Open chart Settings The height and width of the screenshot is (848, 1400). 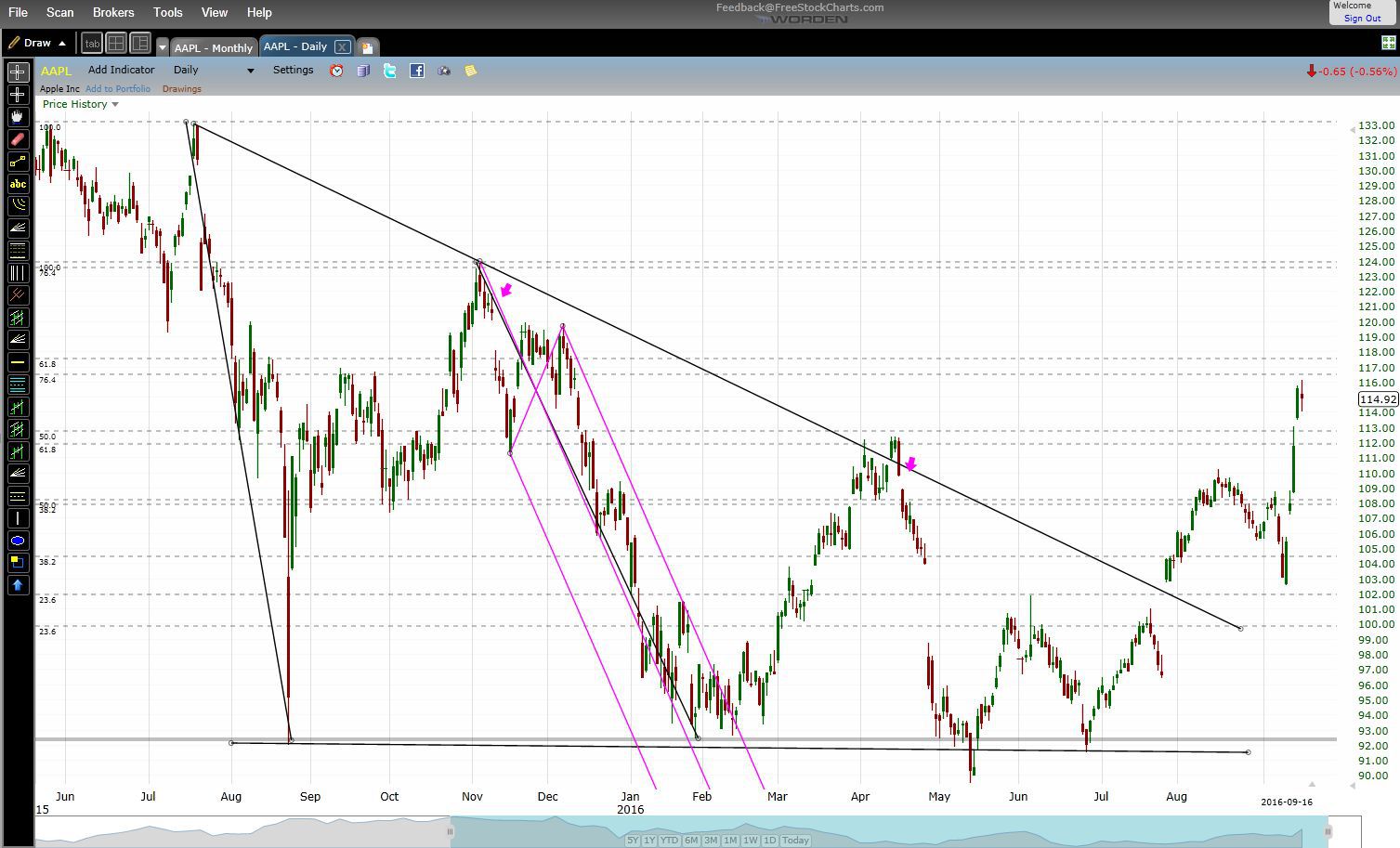click(293, 70)
